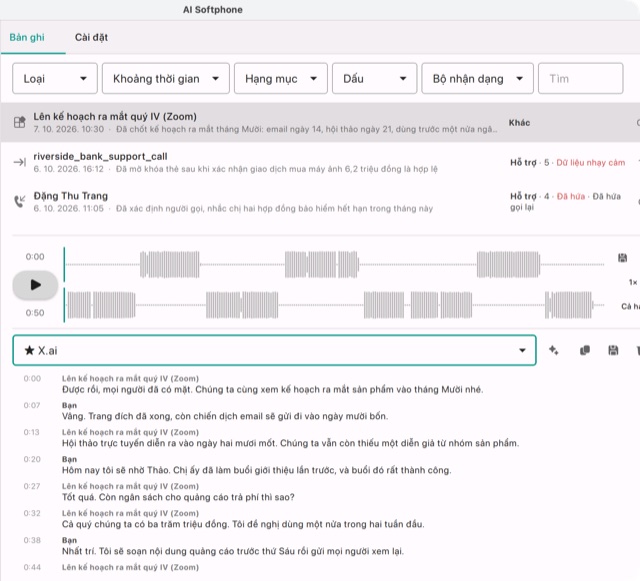This screenshot has width=640, height=581.
Task: Open the X.ai recognizer selector dropdown
Action: pos(274,350)
